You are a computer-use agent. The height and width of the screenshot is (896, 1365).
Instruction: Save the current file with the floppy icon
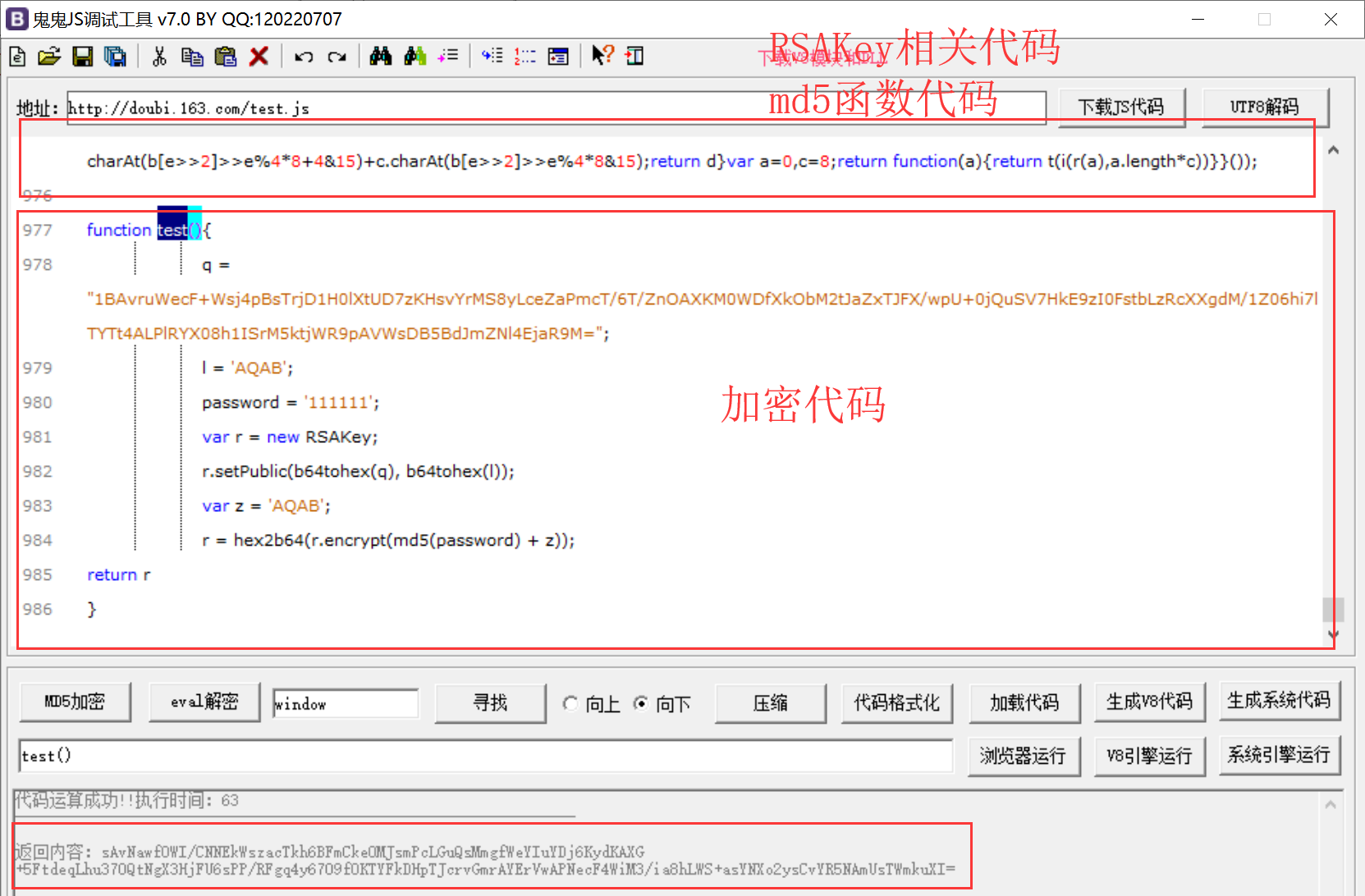(82, 57)
